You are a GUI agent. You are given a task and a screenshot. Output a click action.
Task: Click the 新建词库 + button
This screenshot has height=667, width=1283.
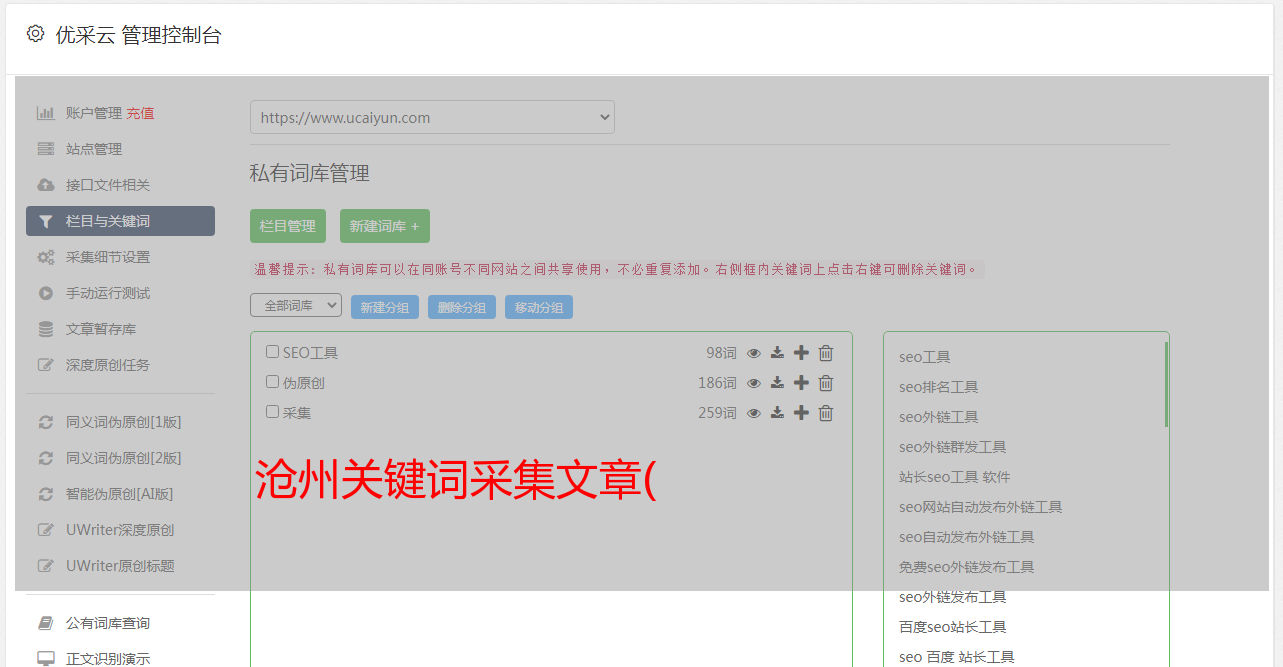tap(384, 226)
